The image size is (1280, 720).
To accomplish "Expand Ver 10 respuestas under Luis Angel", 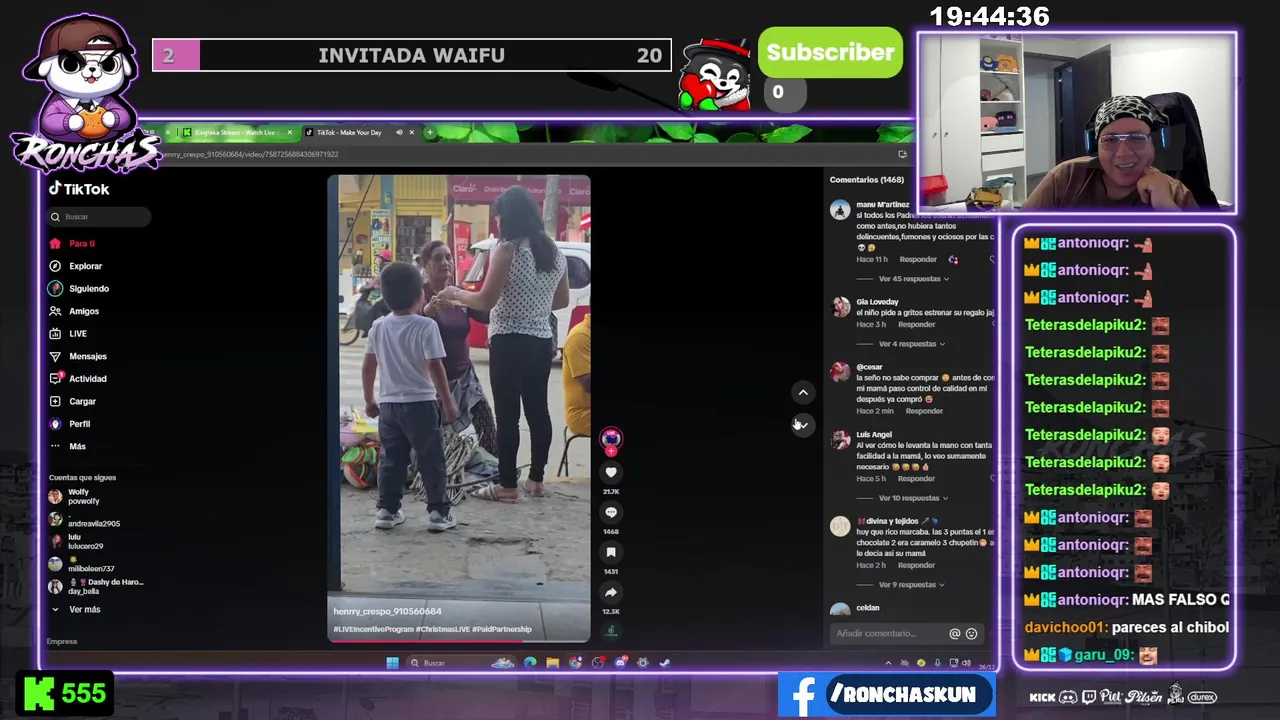I will click(x=913, y=498).
